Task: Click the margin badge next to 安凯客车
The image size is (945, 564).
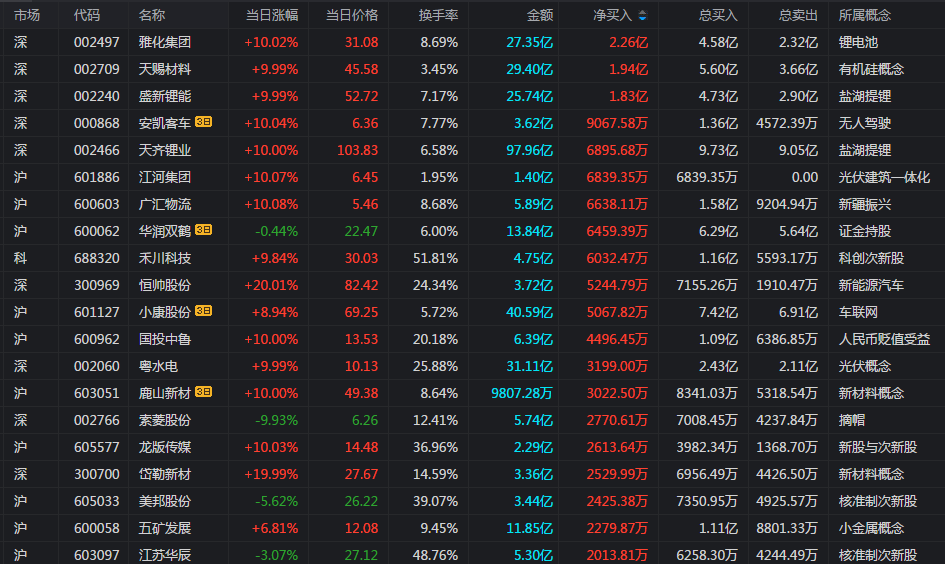Action: [x=204, y=122]
